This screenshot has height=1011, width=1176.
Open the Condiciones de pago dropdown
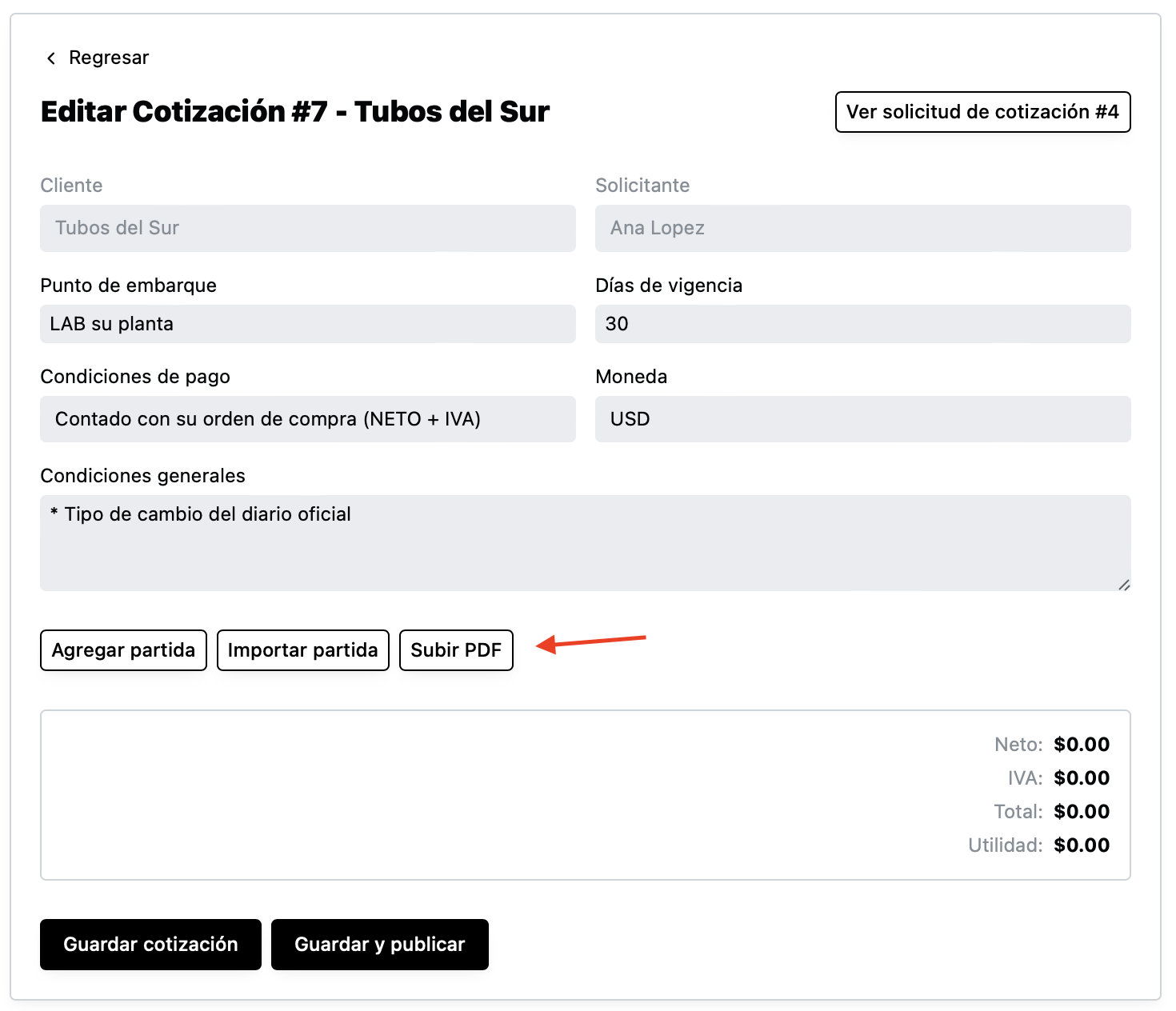coord(308,419)
